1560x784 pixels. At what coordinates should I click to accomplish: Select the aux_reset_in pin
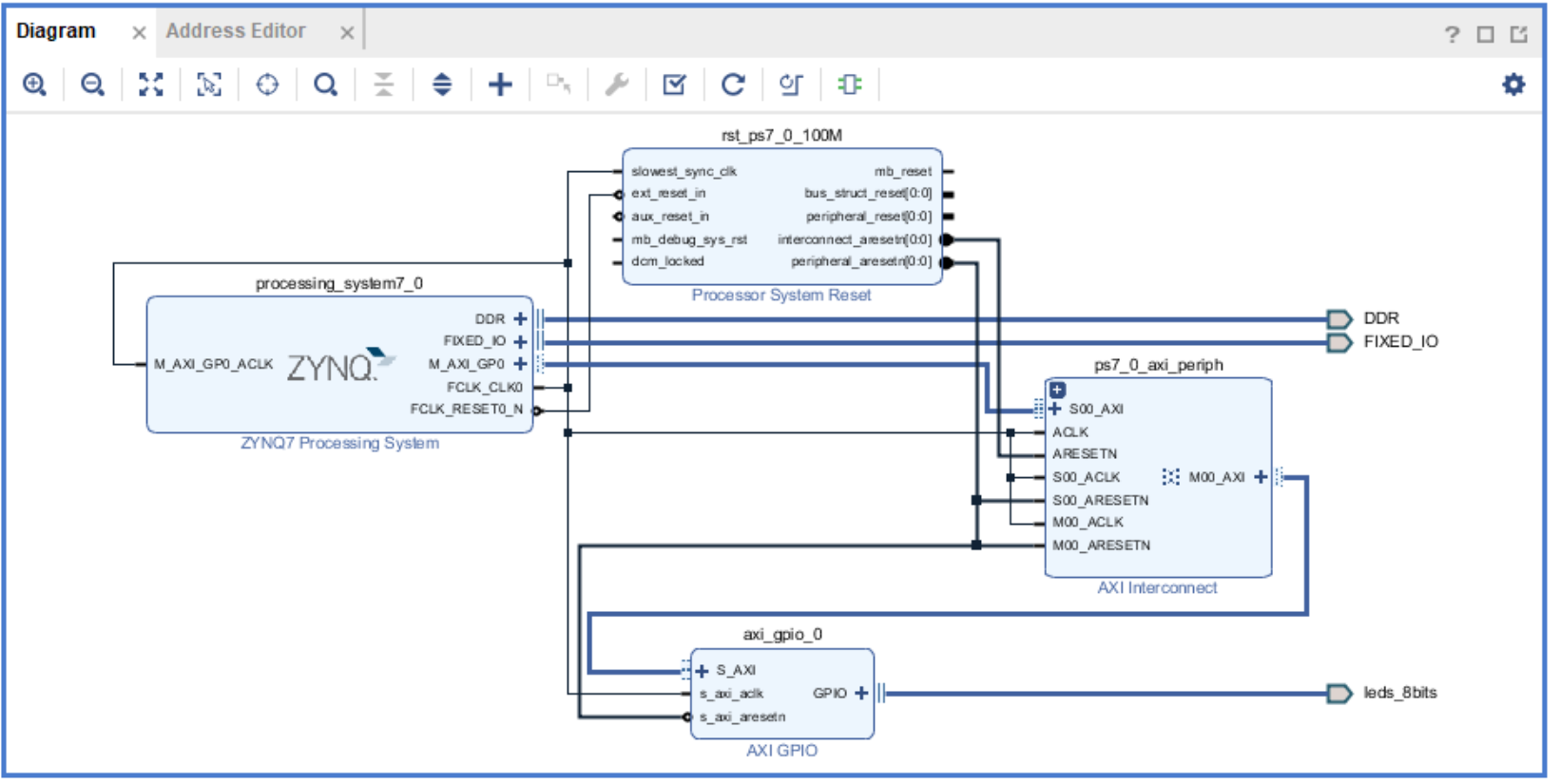(670, 217)
